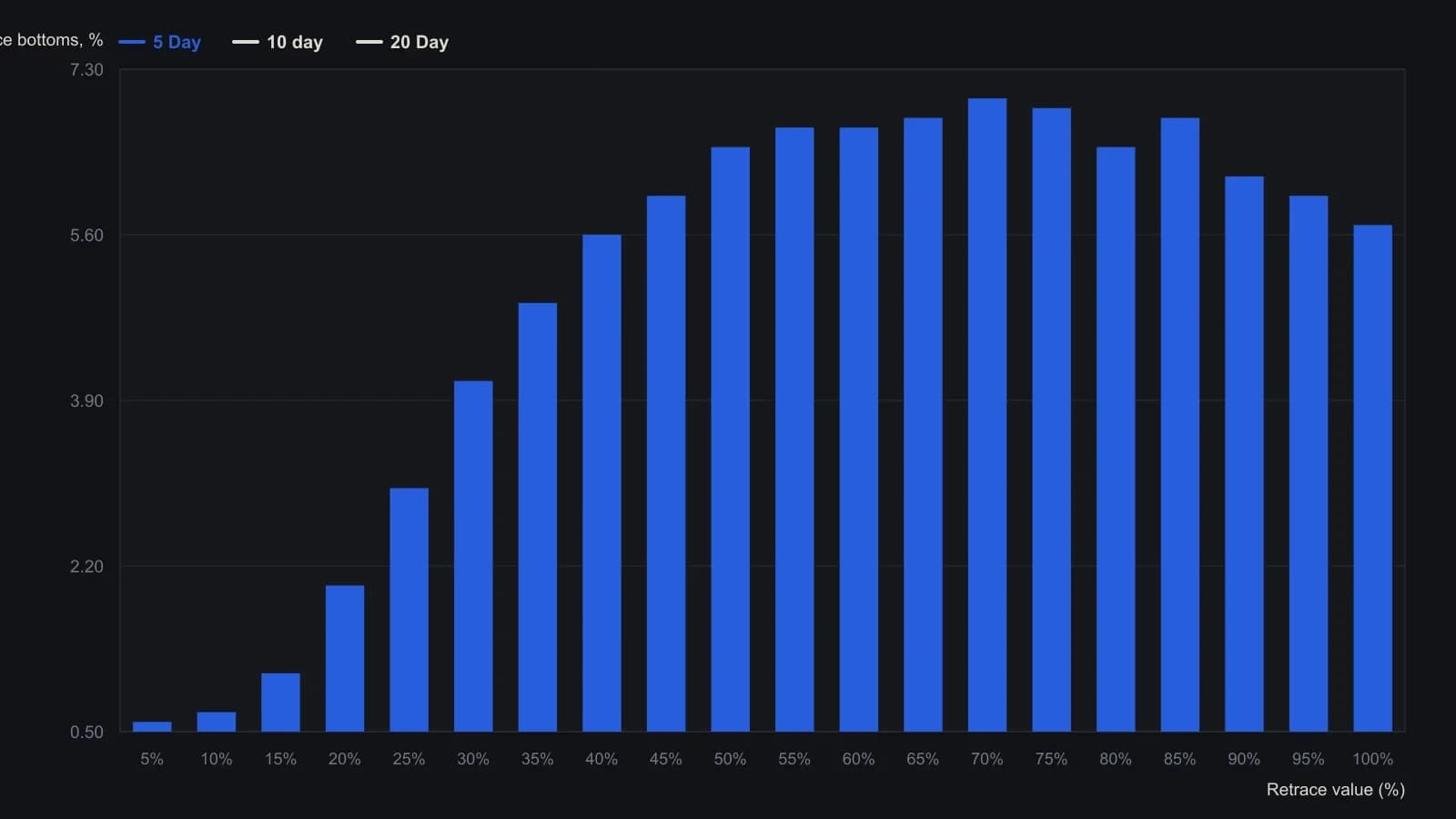Select the 65% retrace bar
The width and height of the screenshot is (1456, 819).
(x=923, y=425)
